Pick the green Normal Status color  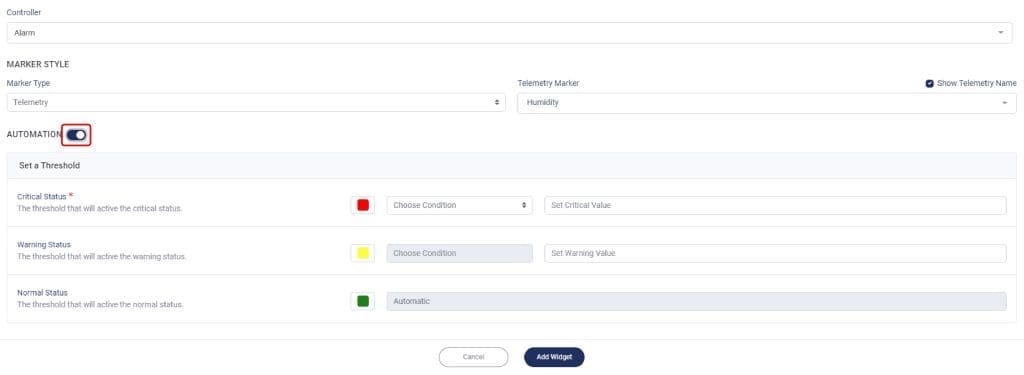click(x=363, y=301)
